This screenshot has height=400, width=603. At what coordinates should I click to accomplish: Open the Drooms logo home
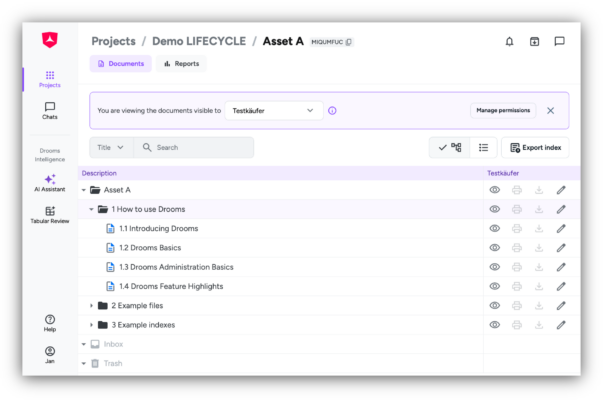tap(50, 40)
